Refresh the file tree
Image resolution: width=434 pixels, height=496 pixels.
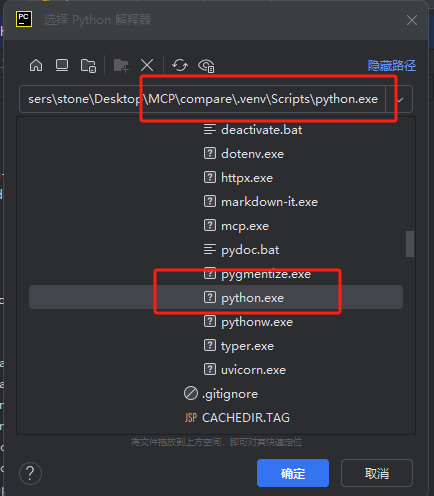click(x=180, y=65)
